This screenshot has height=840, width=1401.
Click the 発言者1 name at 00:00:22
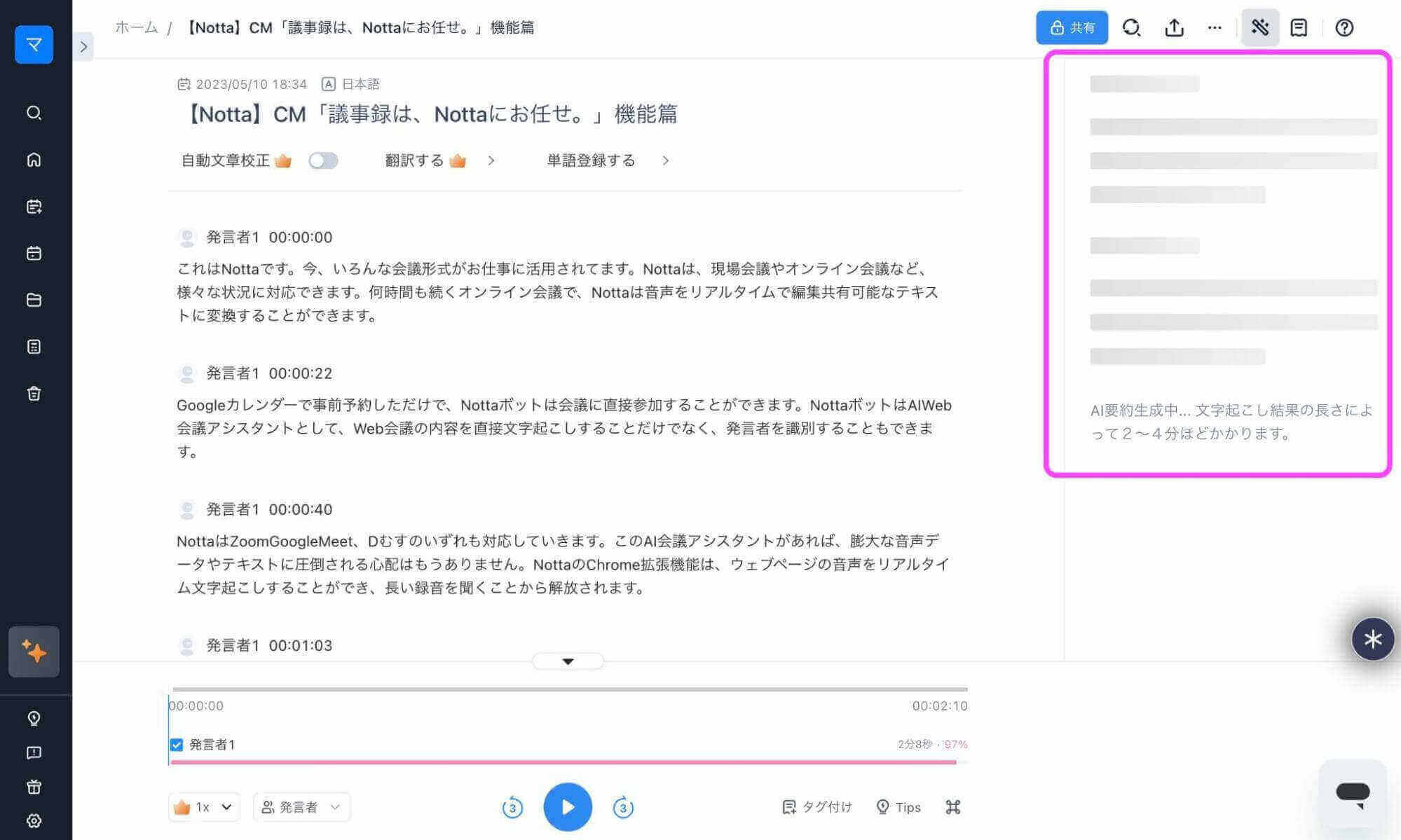(x=232, y=373)
